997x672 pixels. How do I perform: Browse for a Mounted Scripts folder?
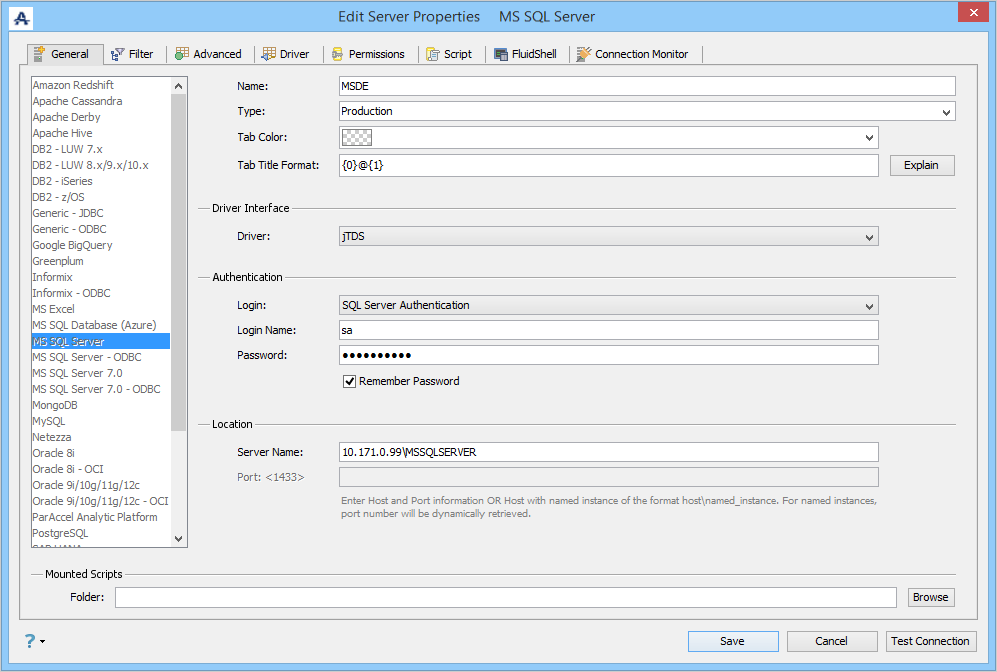930,597
